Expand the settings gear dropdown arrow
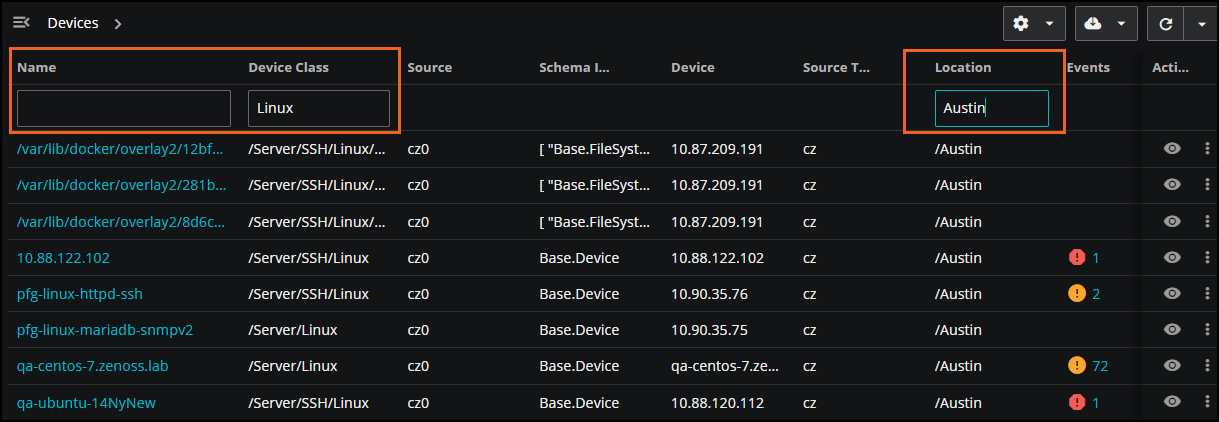The width and height of the screenshot is (1219, 422). point(1049,23)
